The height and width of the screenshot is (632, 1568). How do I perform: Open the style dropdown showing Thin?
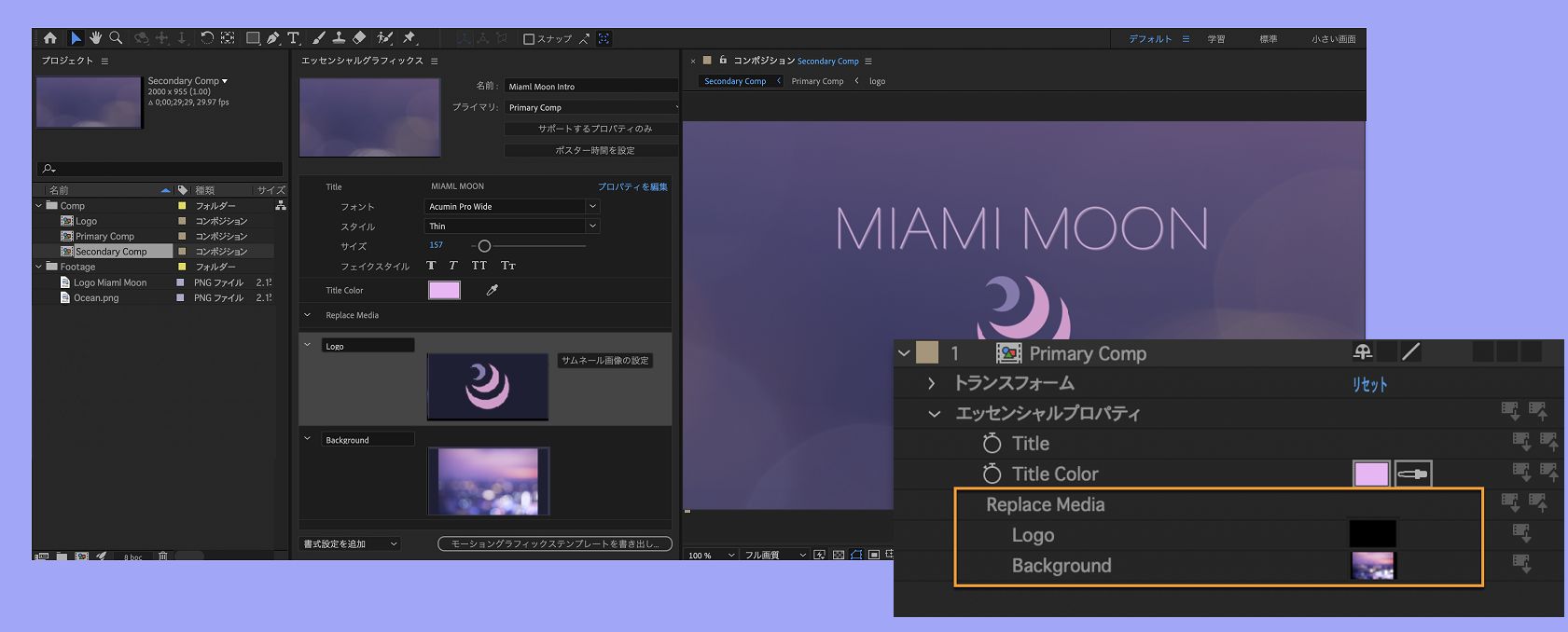click(x=511, y=227)
